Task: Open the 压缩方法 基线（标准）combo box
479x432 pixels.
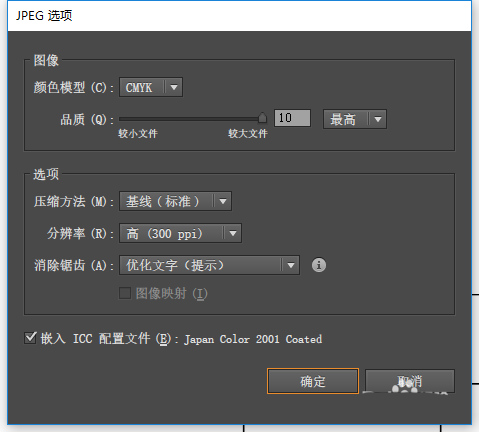Action: 175,201
